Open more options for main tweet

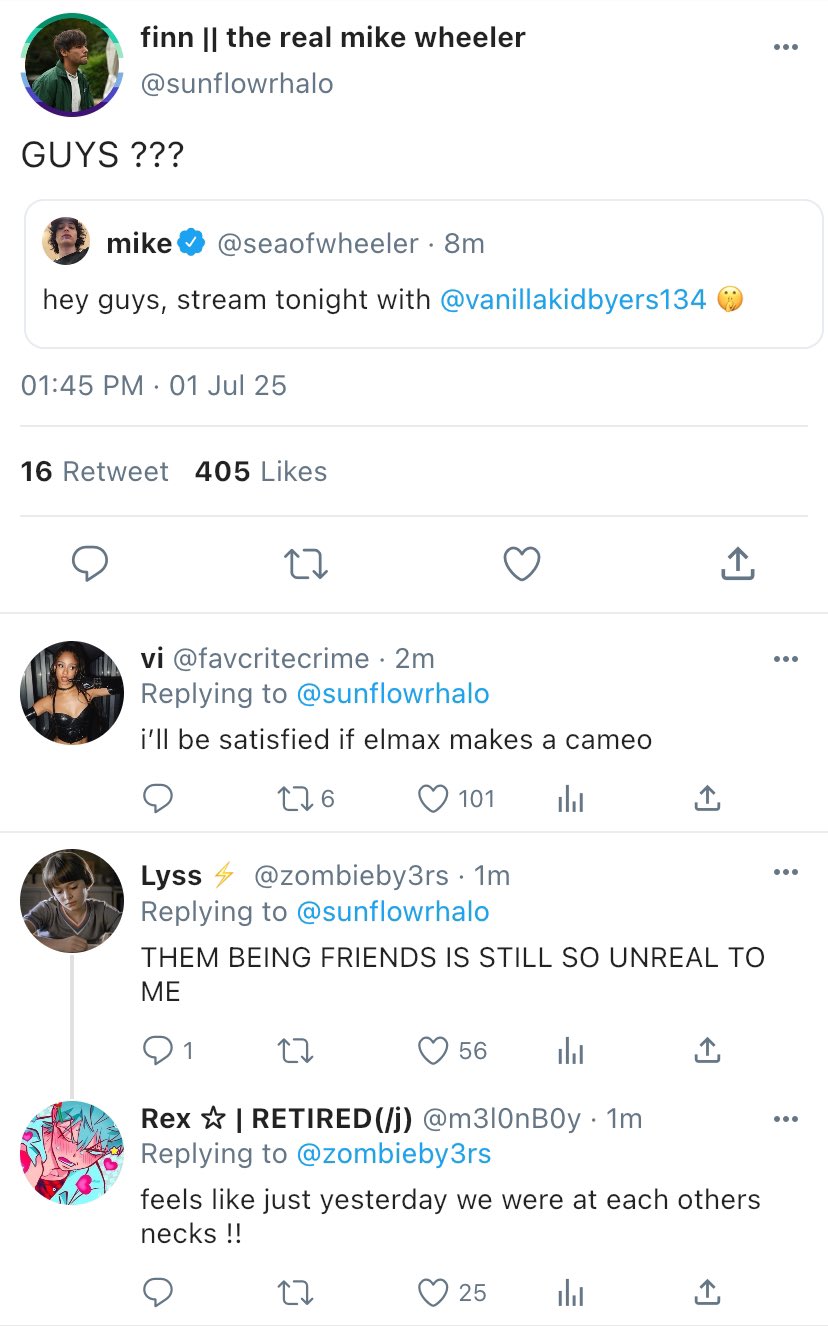coord(786,48)
